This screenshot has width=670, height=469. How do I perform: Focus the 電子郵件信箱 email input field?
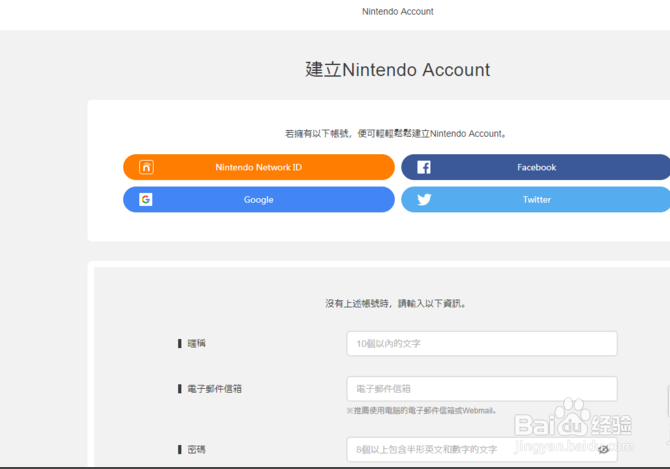pos(482,389)
